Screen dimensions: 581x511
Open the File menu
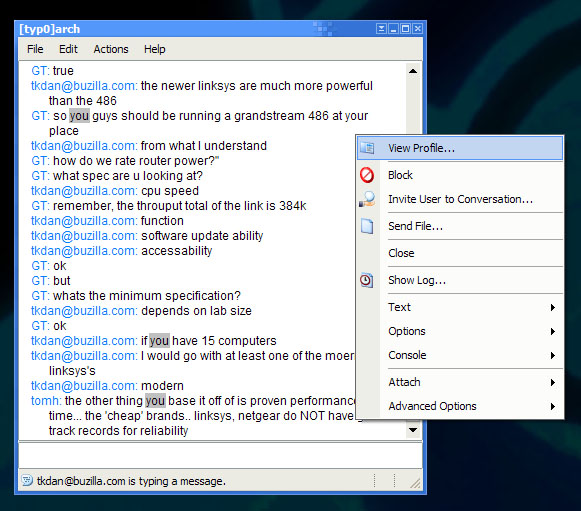point(35,49)
